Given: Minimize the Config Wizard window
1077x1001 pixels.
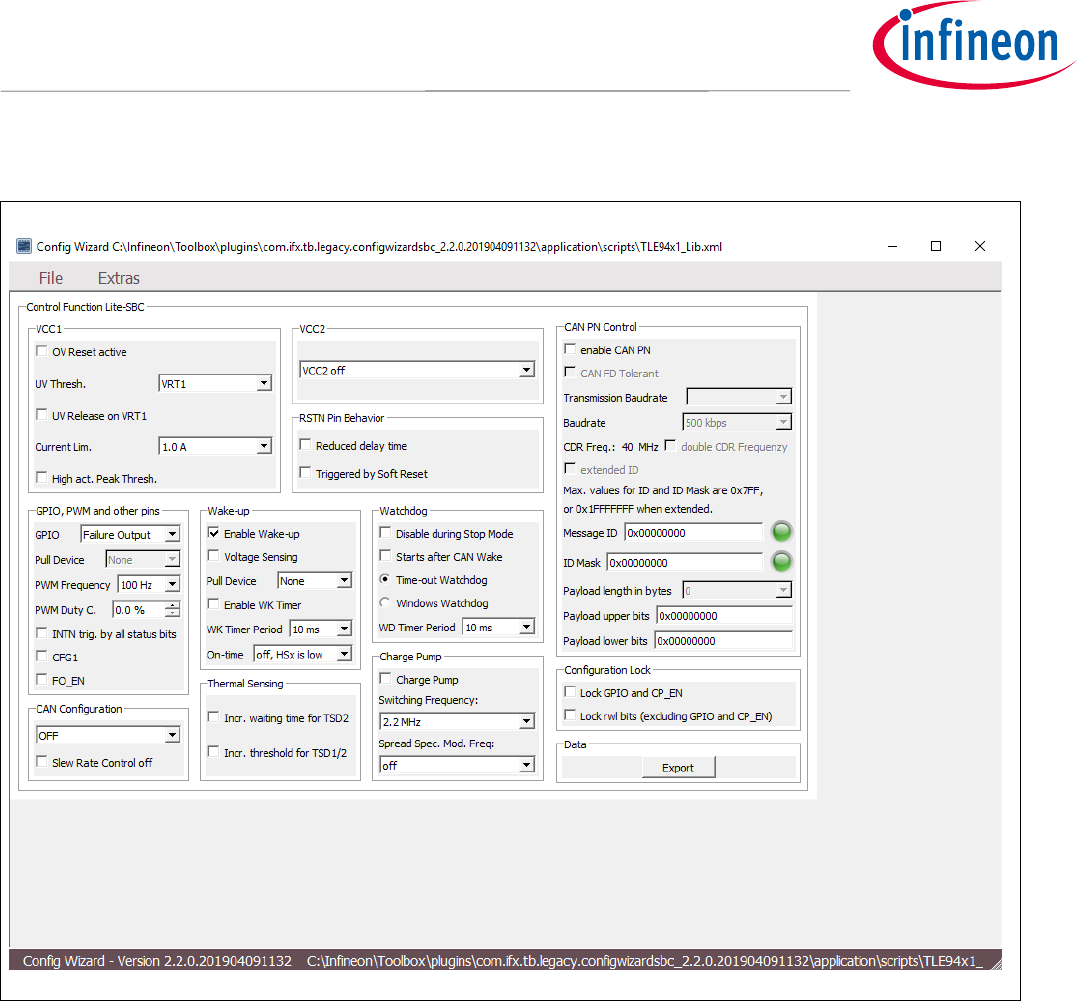Looking at the screenshot, I should point(892,246).
